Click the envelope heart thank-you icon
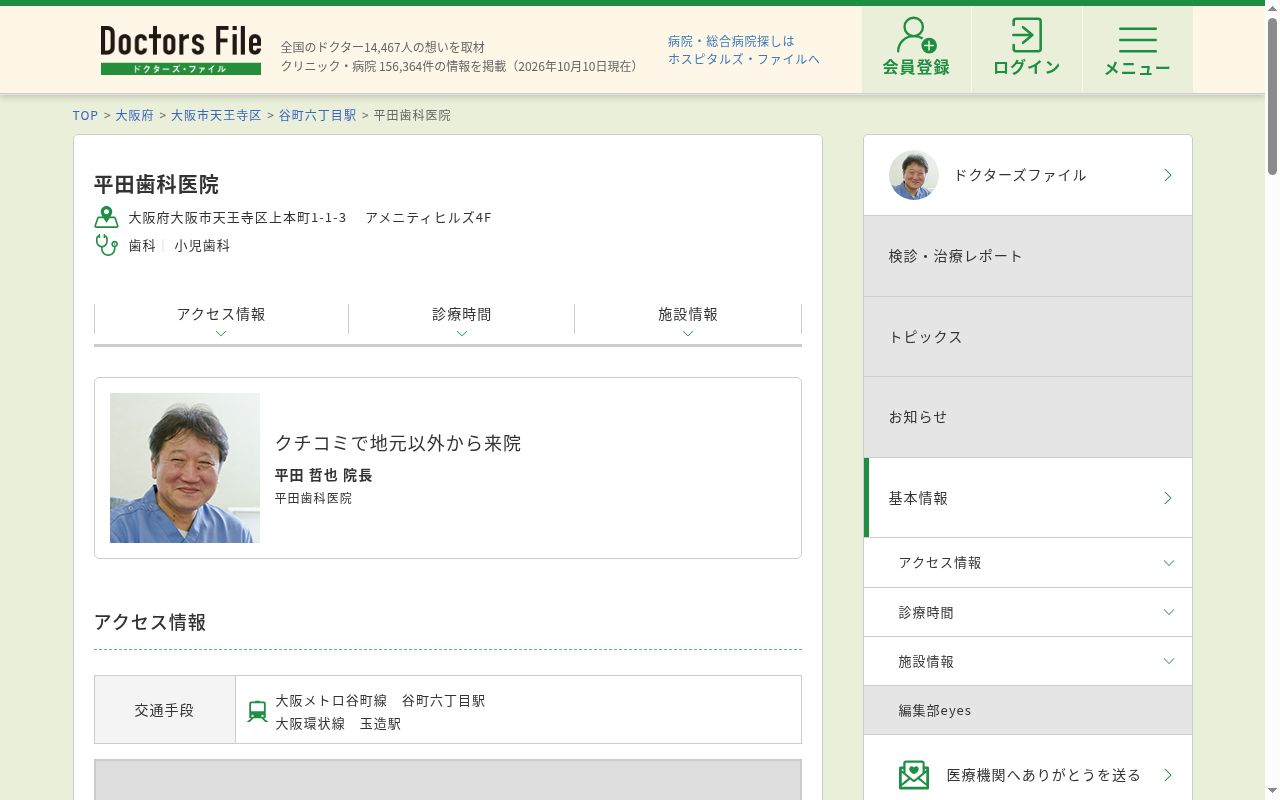The height and width of the screenshot is (800, 1280). coord(914,775)
